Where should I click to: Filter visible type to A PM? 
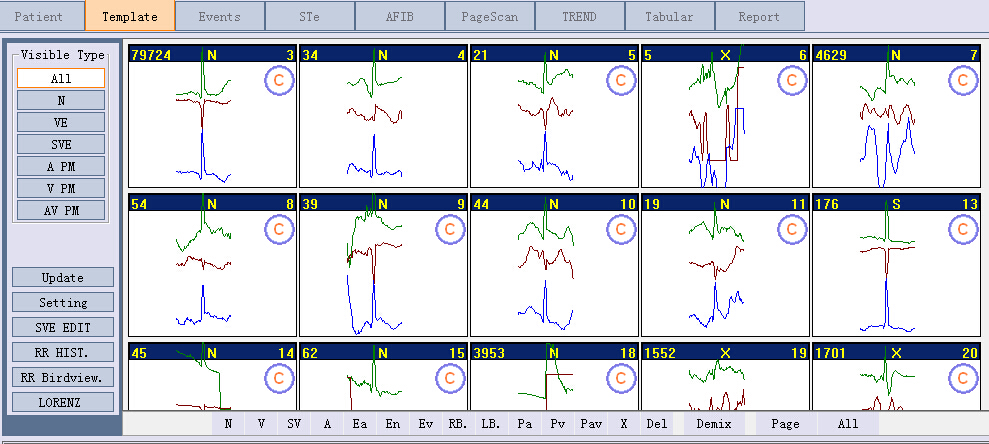(61, 166)
